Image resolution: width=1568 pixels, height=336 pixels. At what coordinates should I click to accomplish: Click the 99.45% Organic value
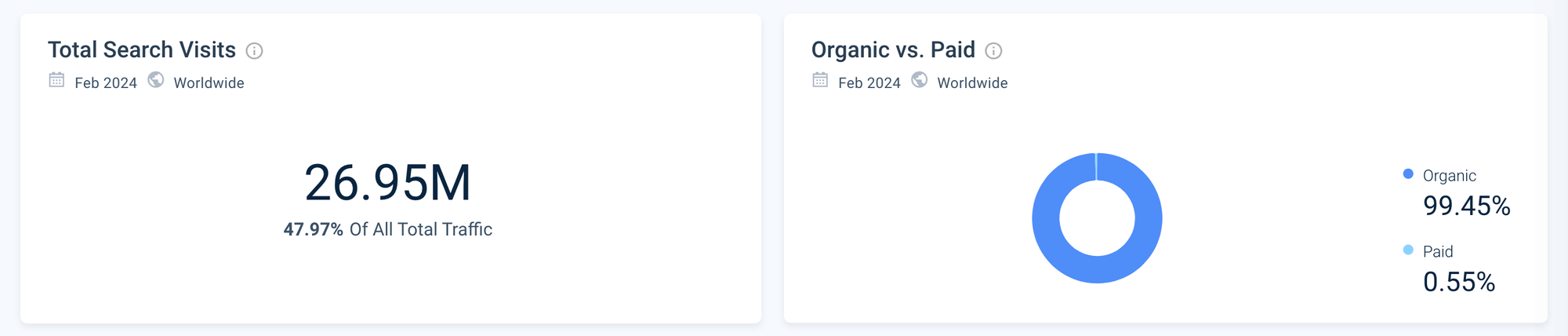pyautogui.click(x=1467, y=206)
